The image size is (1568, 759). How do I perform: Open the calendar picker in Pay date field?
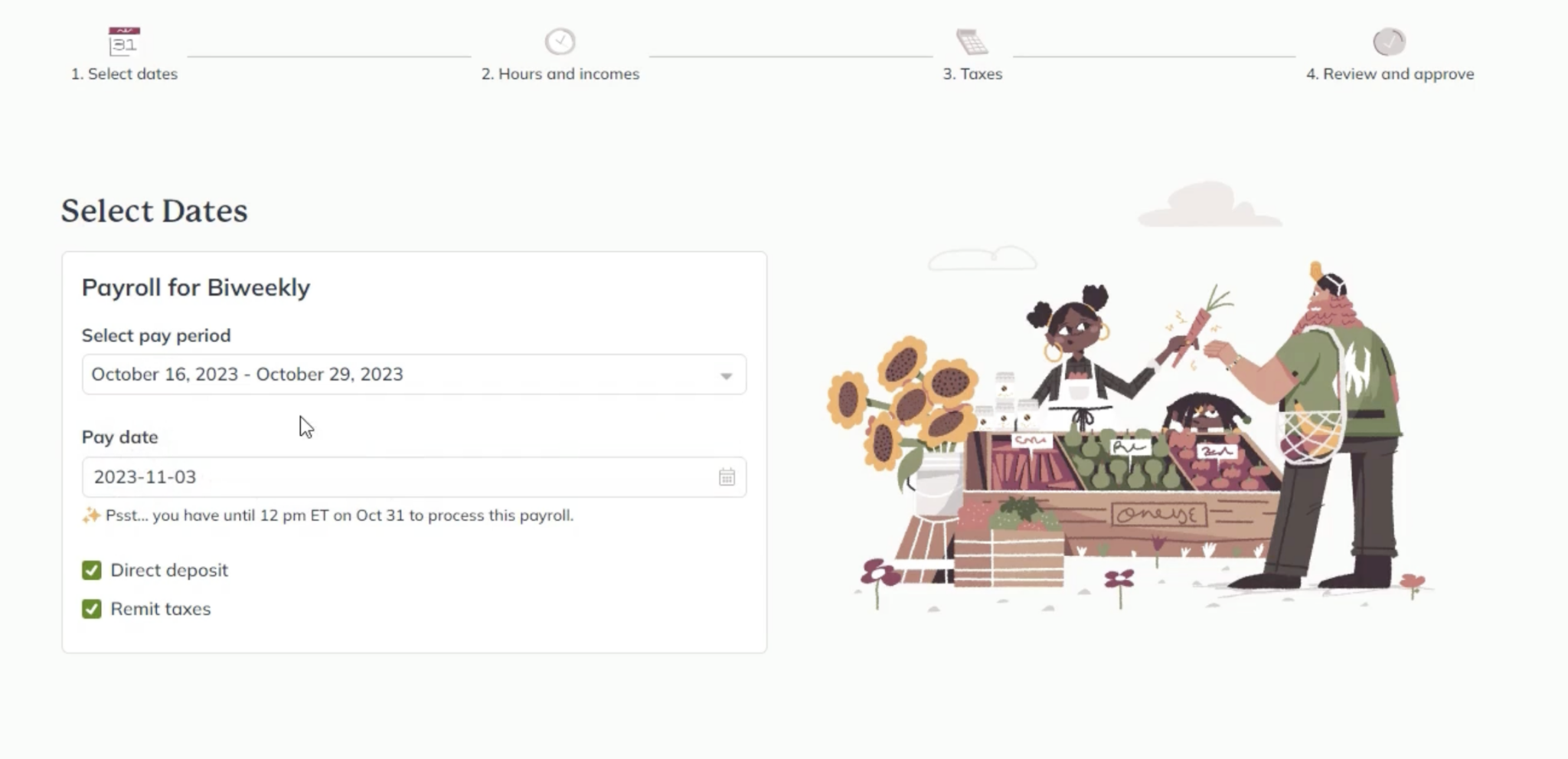click(727, 477)
